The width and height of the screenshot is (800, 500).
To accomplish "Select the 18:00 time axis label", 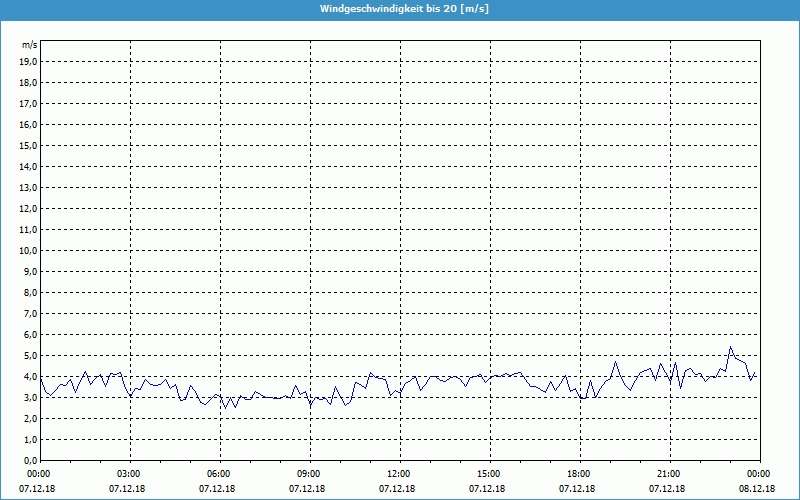I will coord(578,473).
